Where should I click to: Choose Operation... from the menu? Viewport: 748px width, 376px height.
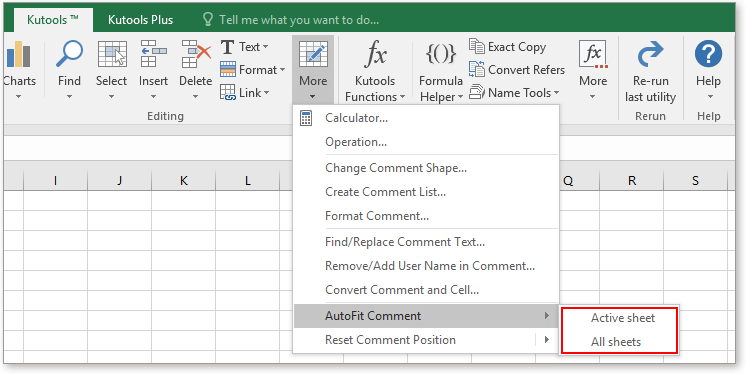pos(426,142)
